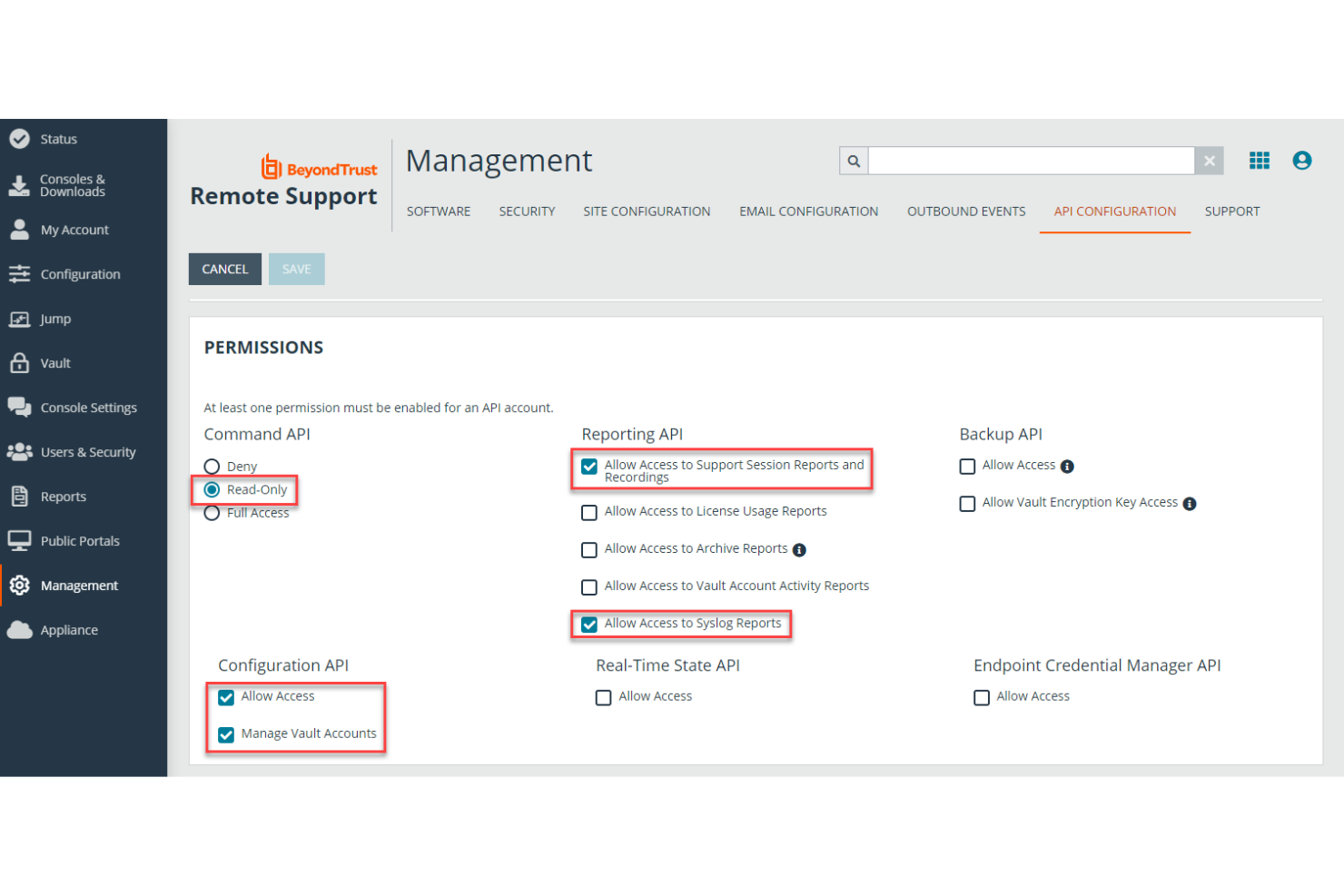Click info icon next to Backup API Allow Access

click(x=1067, y=467)
